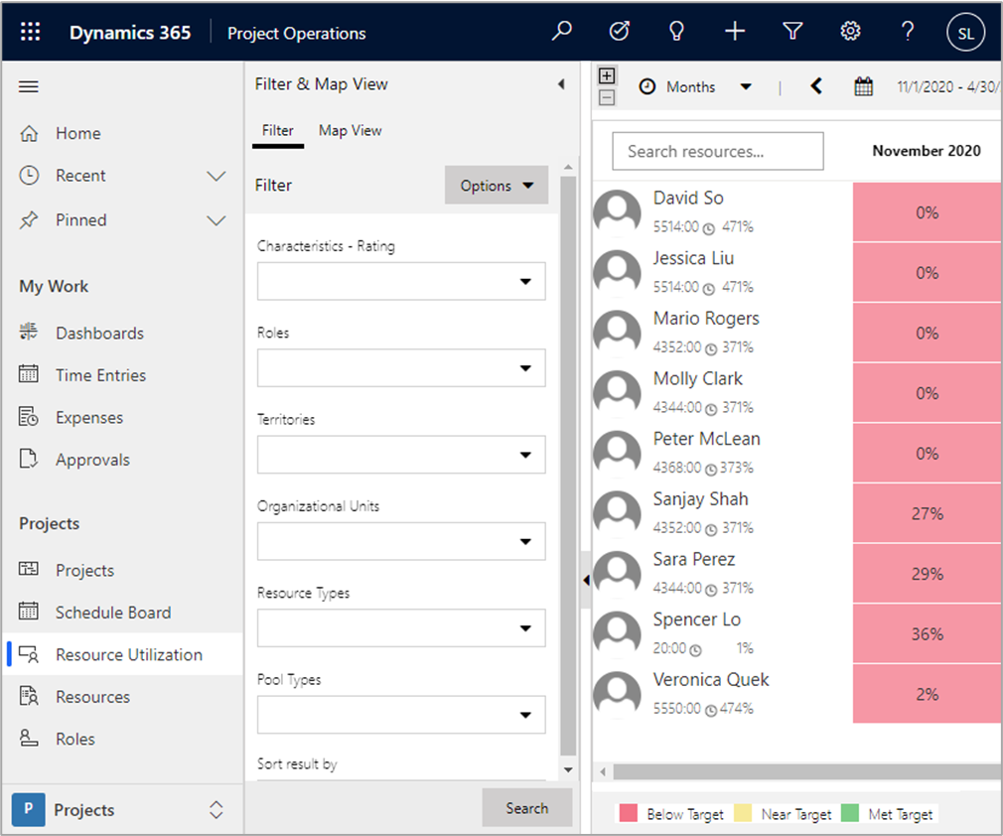Open the lightbulb insights icon

point(676,31)
